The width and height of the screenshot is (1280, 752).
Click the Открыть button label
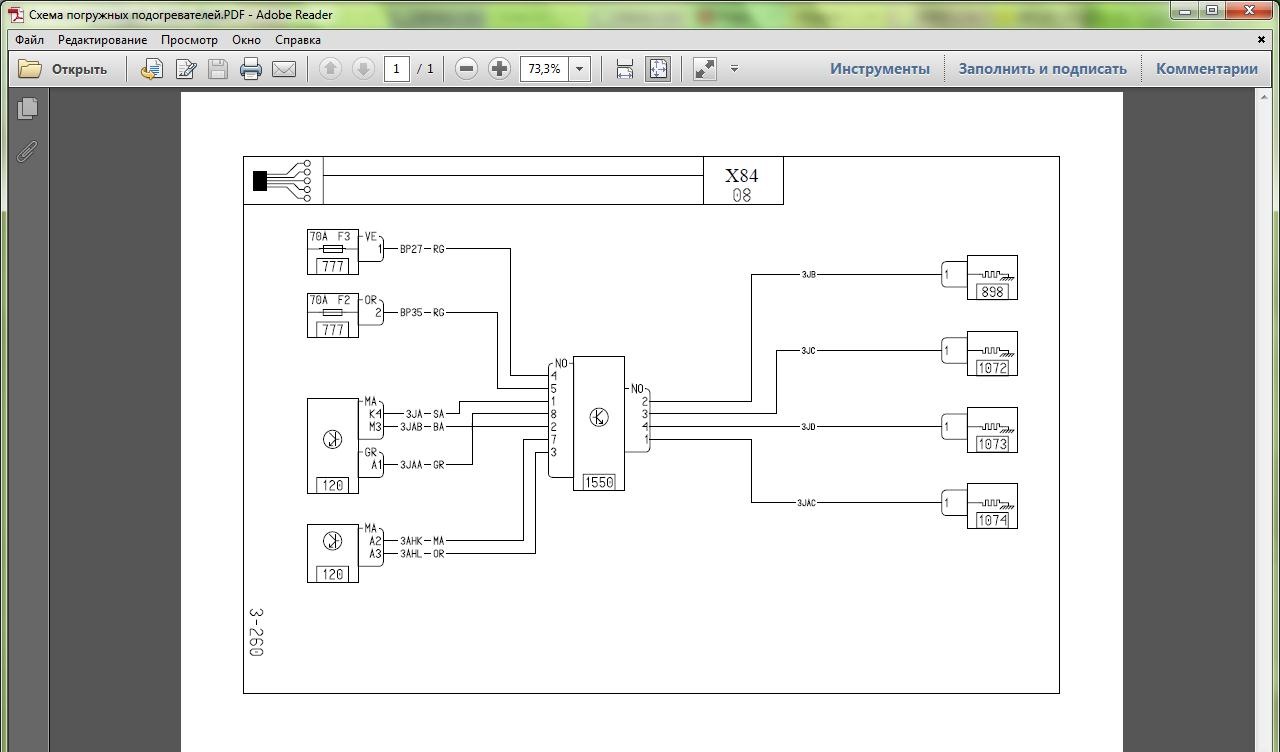79,69
